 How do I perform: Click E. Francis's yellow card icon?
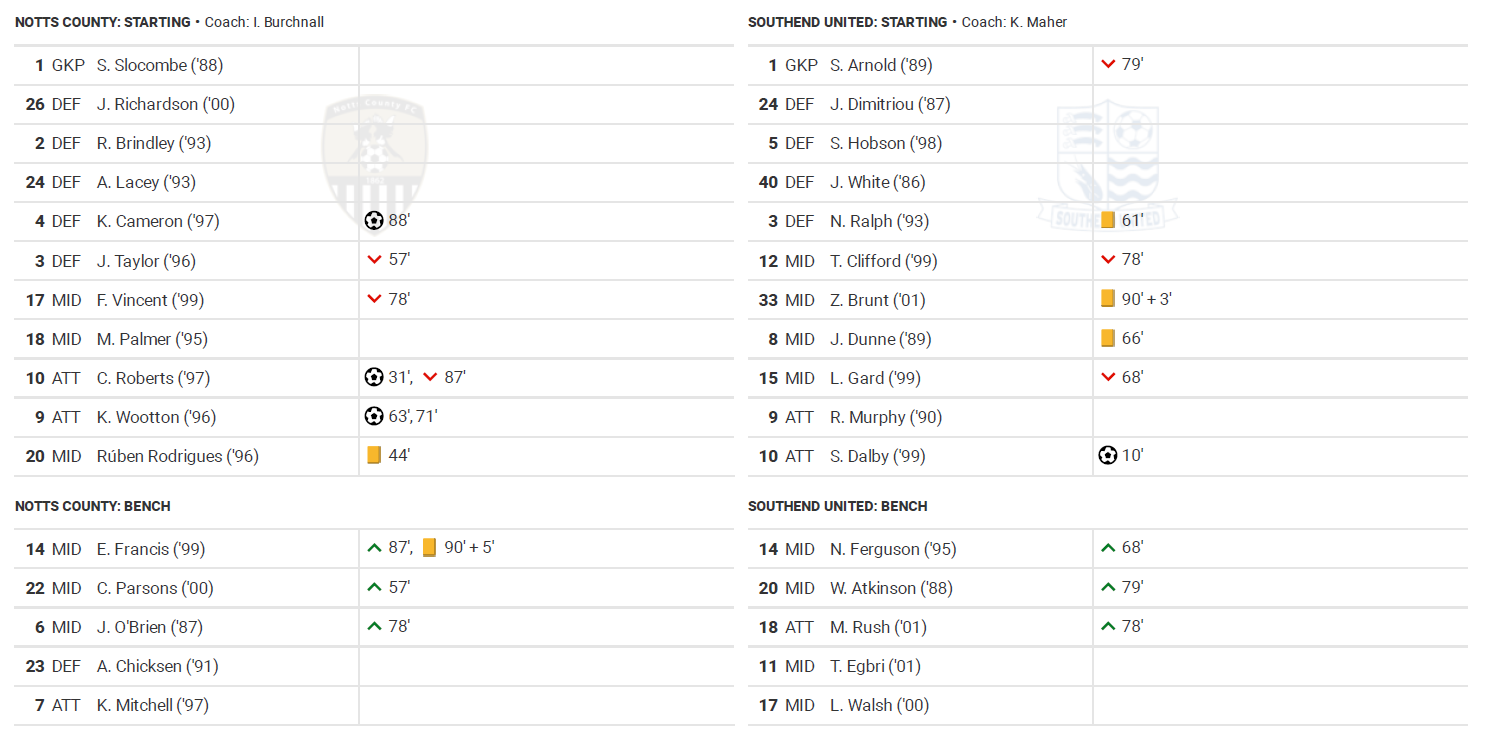tap(429, 548)
